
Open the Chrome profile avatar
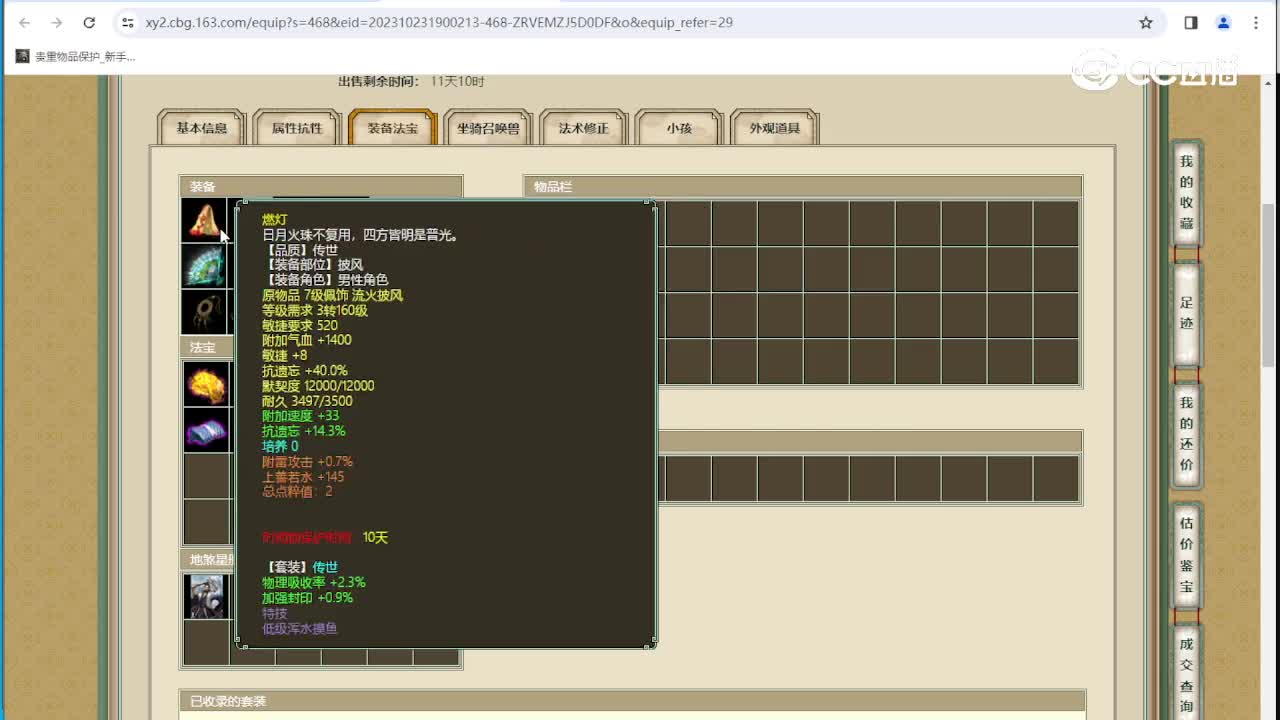(1223, 22)
